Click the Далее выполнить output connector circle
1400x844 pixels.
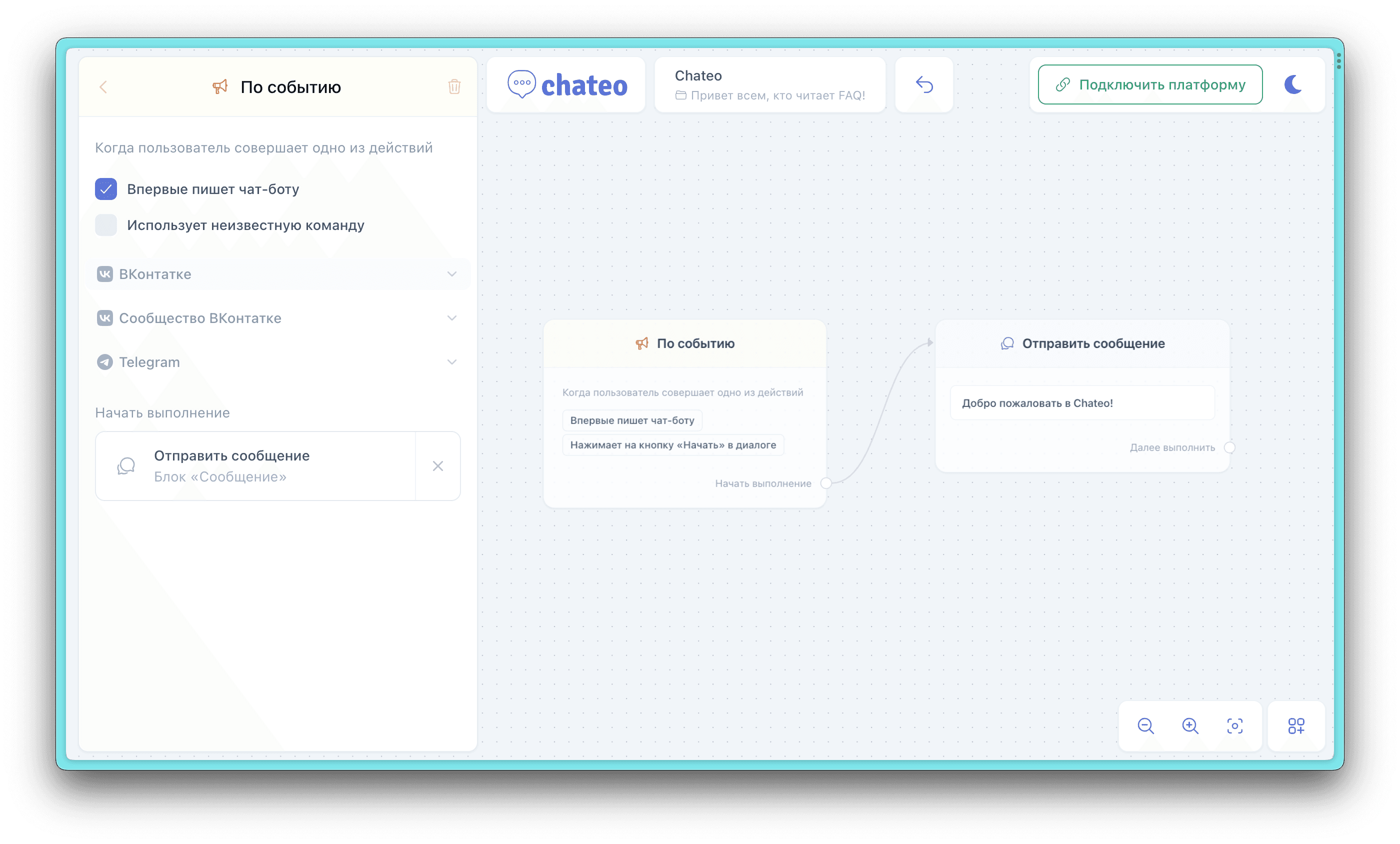pos(1229,447)
